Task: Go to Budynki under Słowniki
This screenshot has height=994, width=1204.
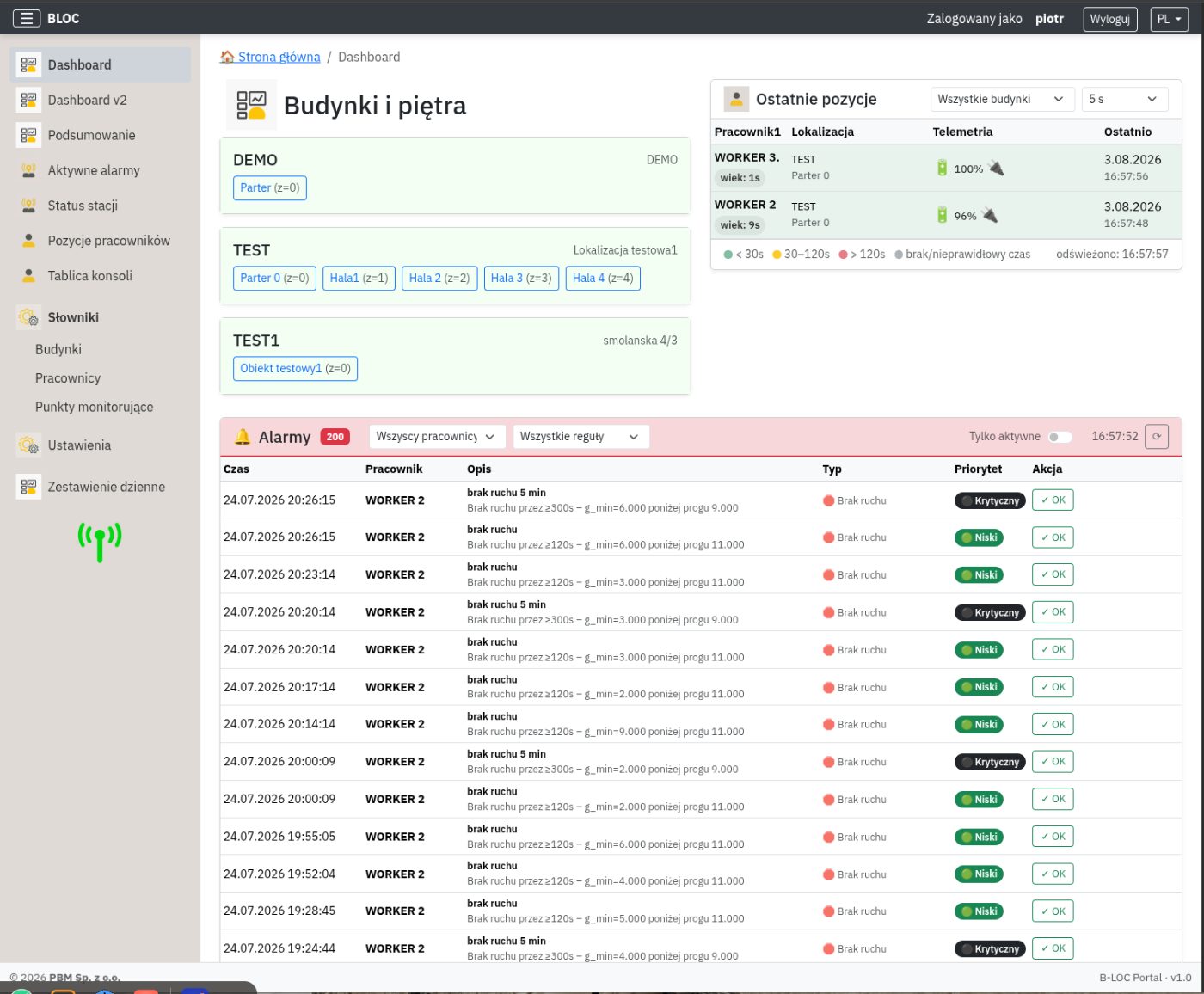Action: click(x=58, y=349)
